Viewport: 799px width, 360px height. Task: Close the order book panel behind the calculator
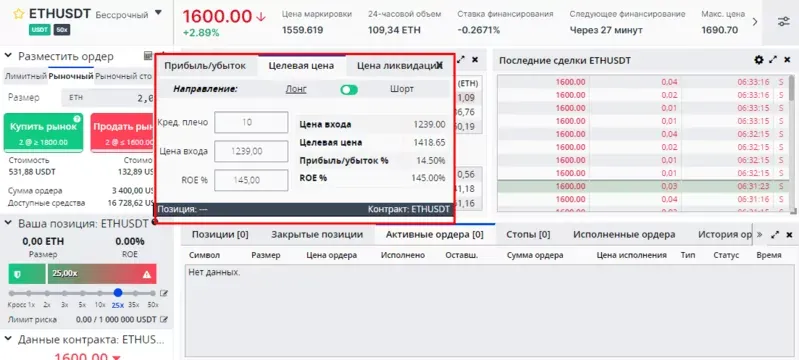(475, 60)
